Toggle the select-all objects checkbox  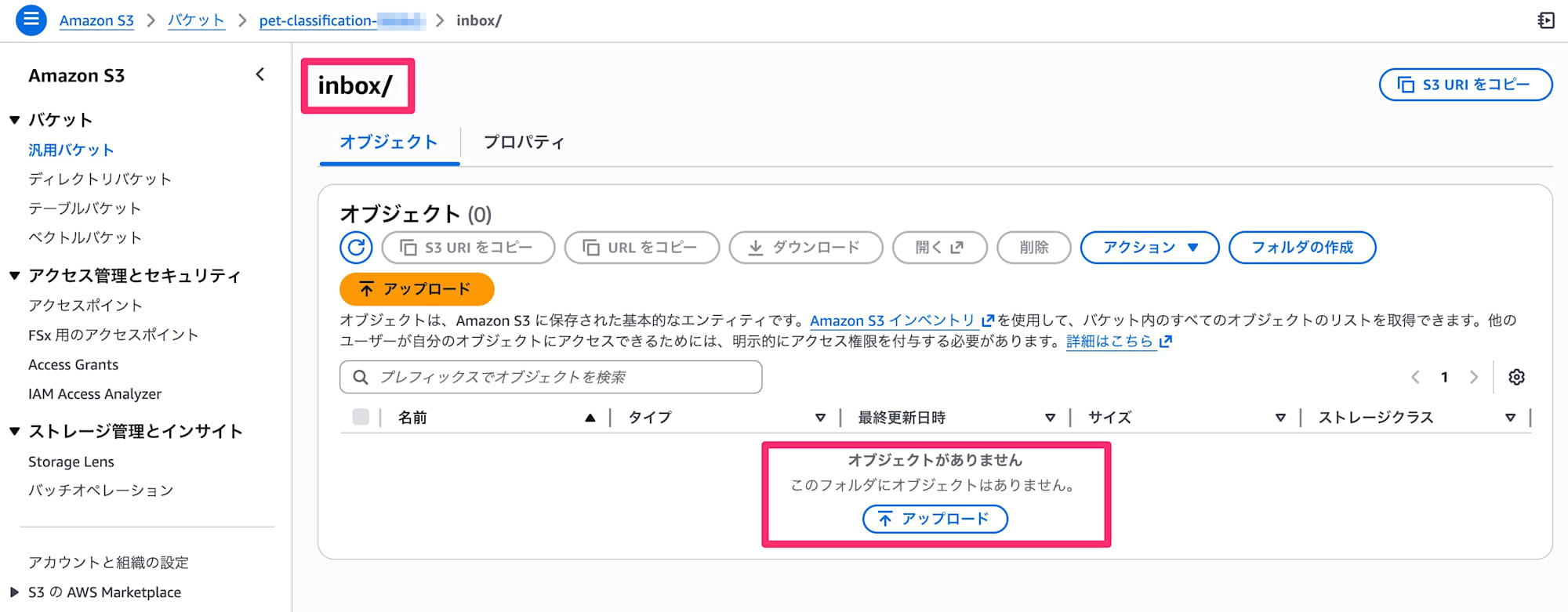point(361,417)
